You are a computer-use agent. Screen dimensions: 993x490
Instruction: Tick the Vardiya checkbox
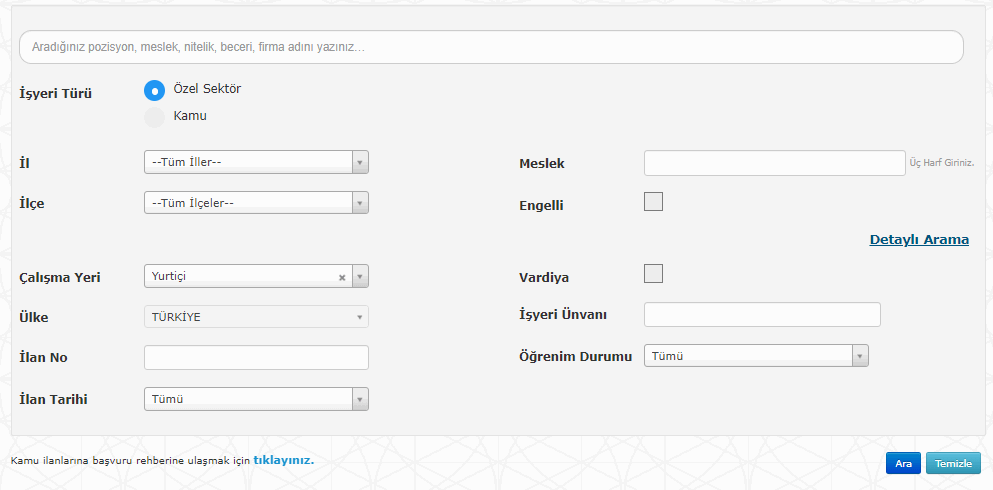[654, 273]
